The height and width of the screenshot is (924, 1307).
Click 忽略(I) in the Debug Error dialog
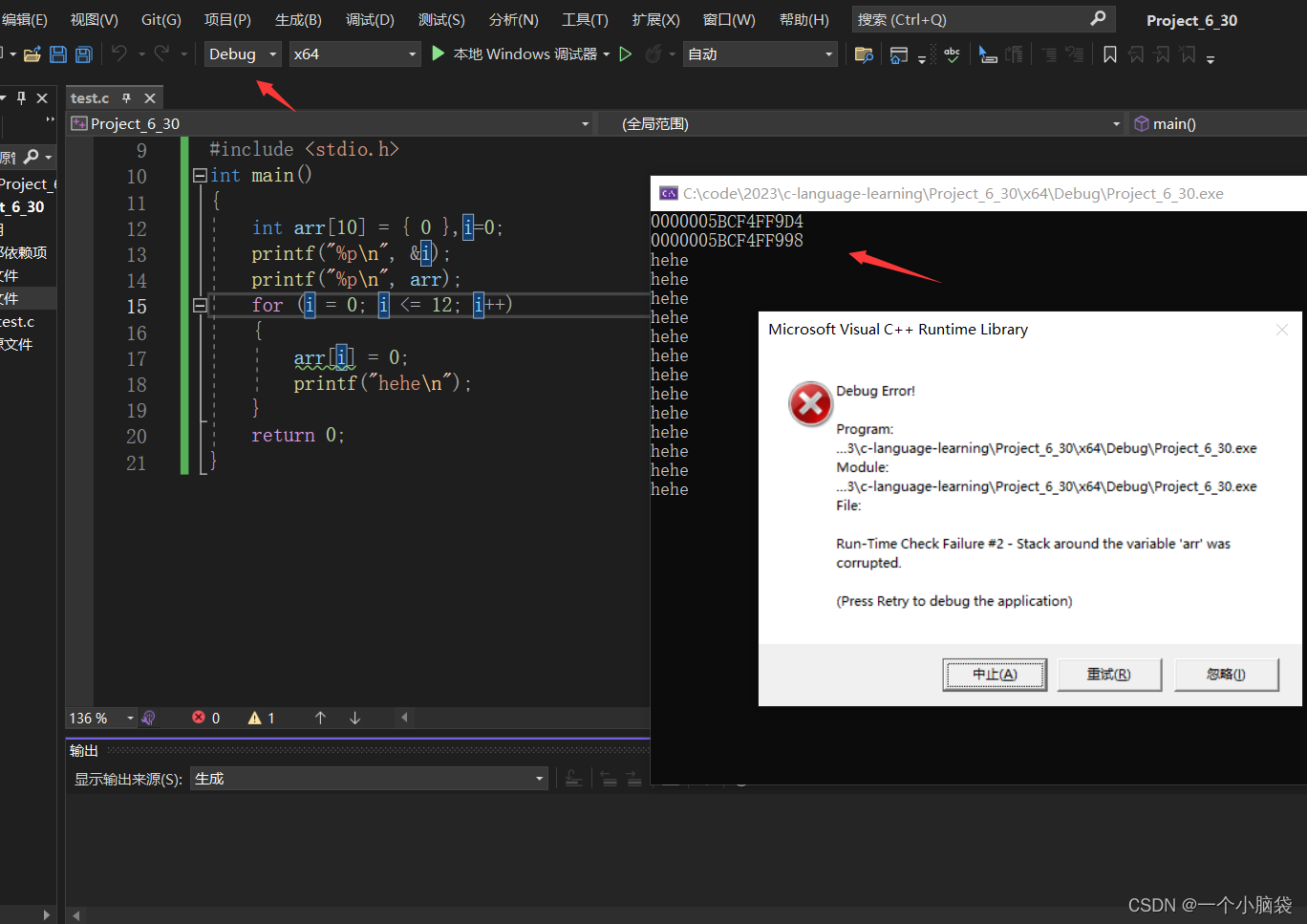[x=1226, y=675]
